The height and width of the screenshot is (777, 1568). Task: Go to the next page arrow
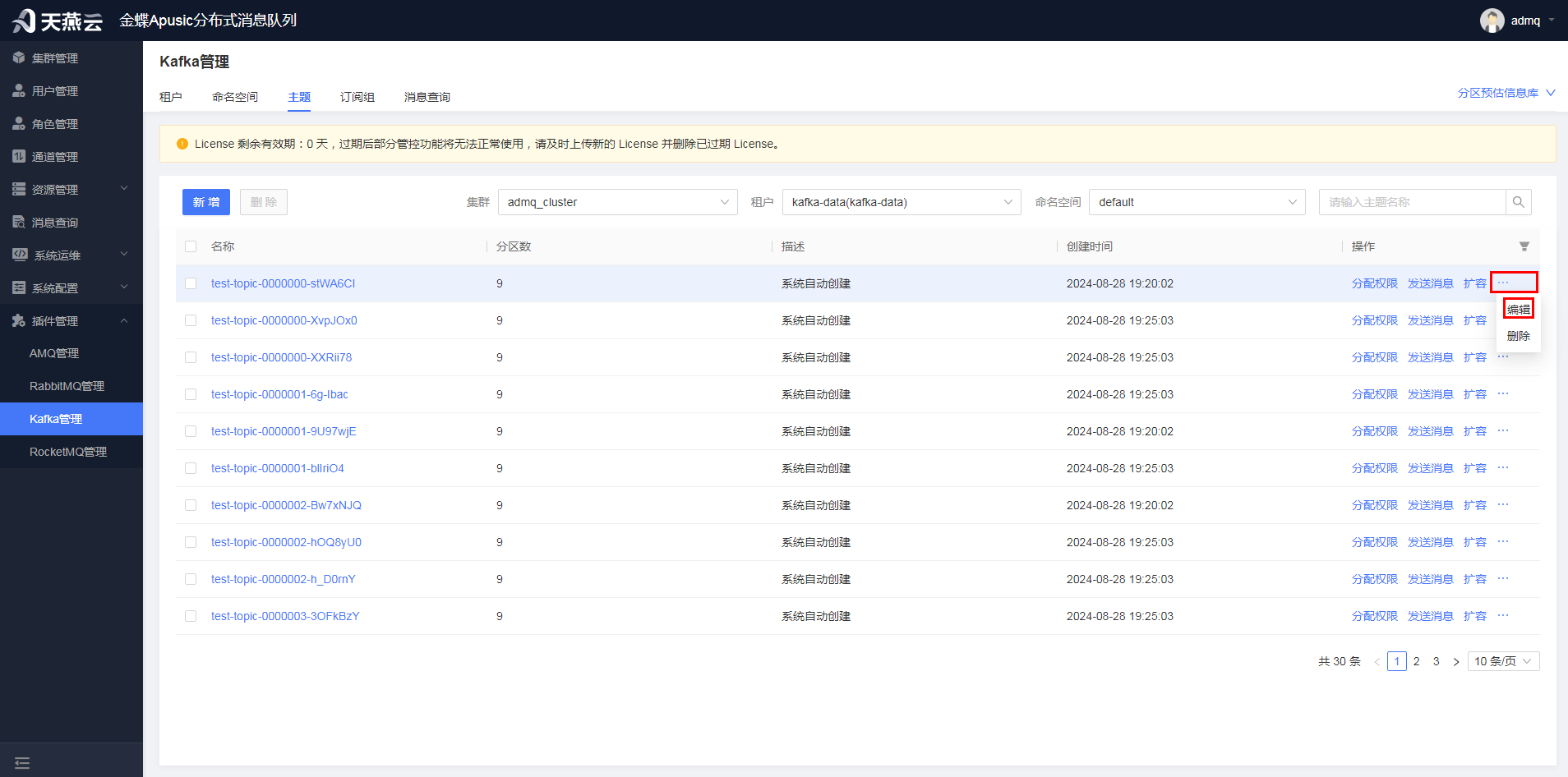[1456, 661]
